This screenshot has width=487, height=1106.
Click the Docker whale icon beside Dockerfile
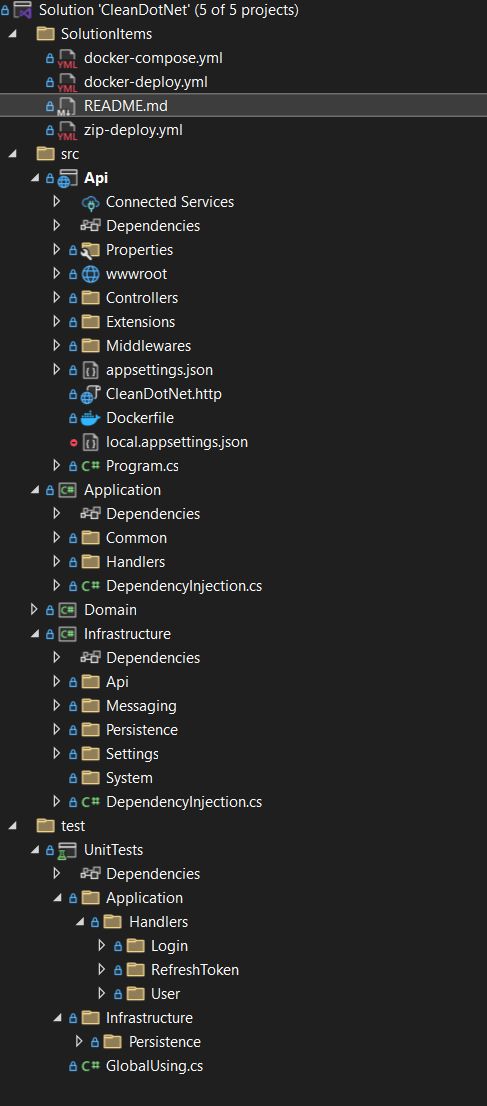click(x=90, y=418)
